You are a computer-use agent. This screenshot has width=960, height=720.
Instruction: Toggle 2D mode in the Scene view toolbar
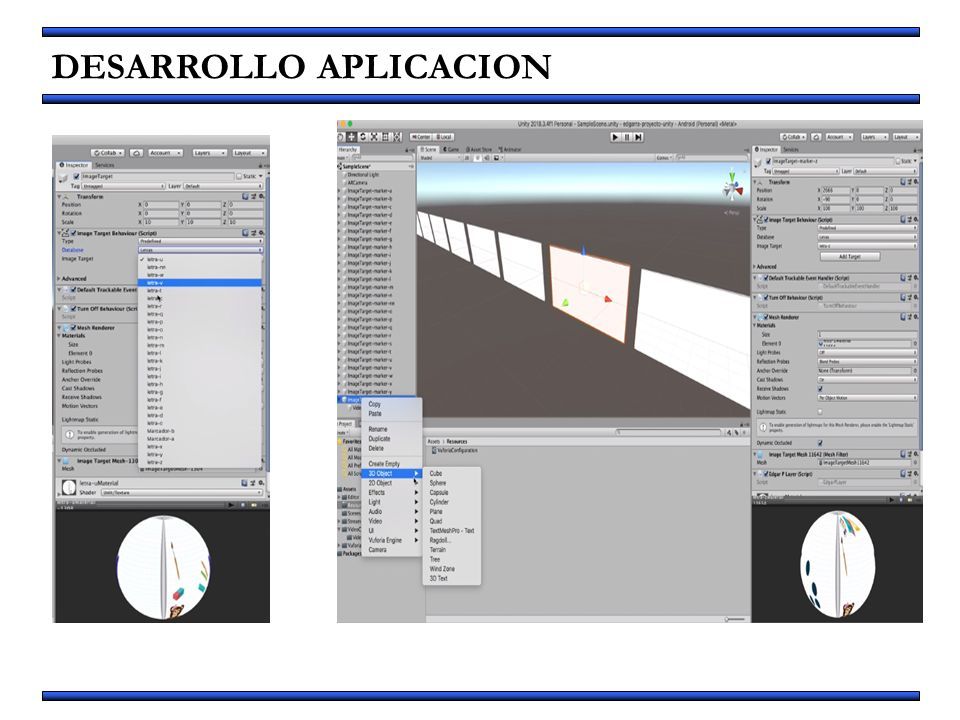click(x=467, y=158)
